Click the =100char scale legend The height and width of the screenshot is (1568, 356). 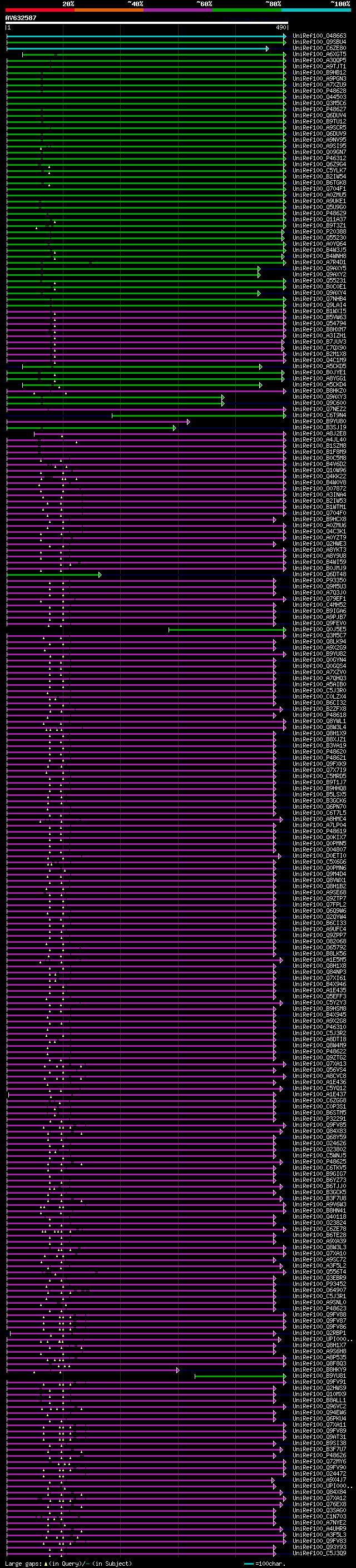pyautogui.click(x=264, y=1563)
